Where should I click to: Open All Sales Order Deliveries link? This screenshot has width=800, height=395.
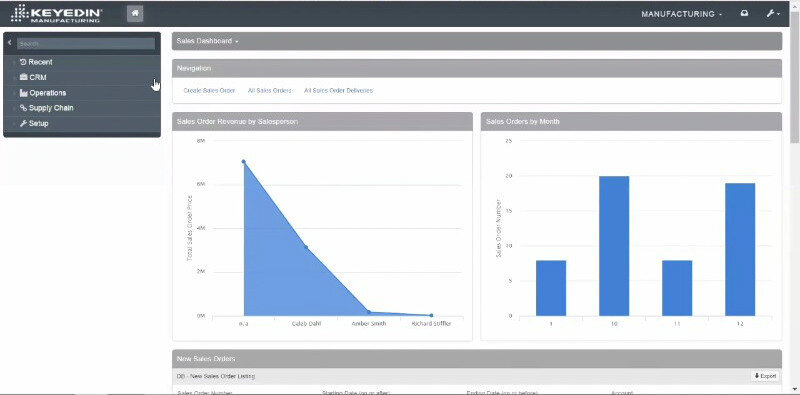point(338,90)
